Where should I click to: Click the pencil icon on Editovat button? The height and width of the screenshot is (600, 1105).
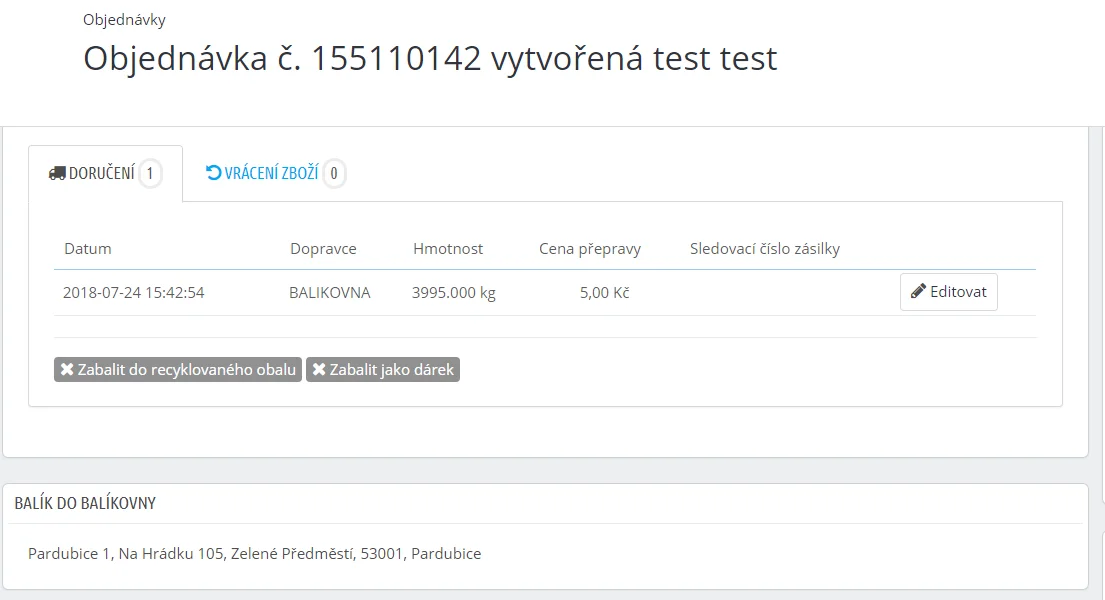coord(918,292)
